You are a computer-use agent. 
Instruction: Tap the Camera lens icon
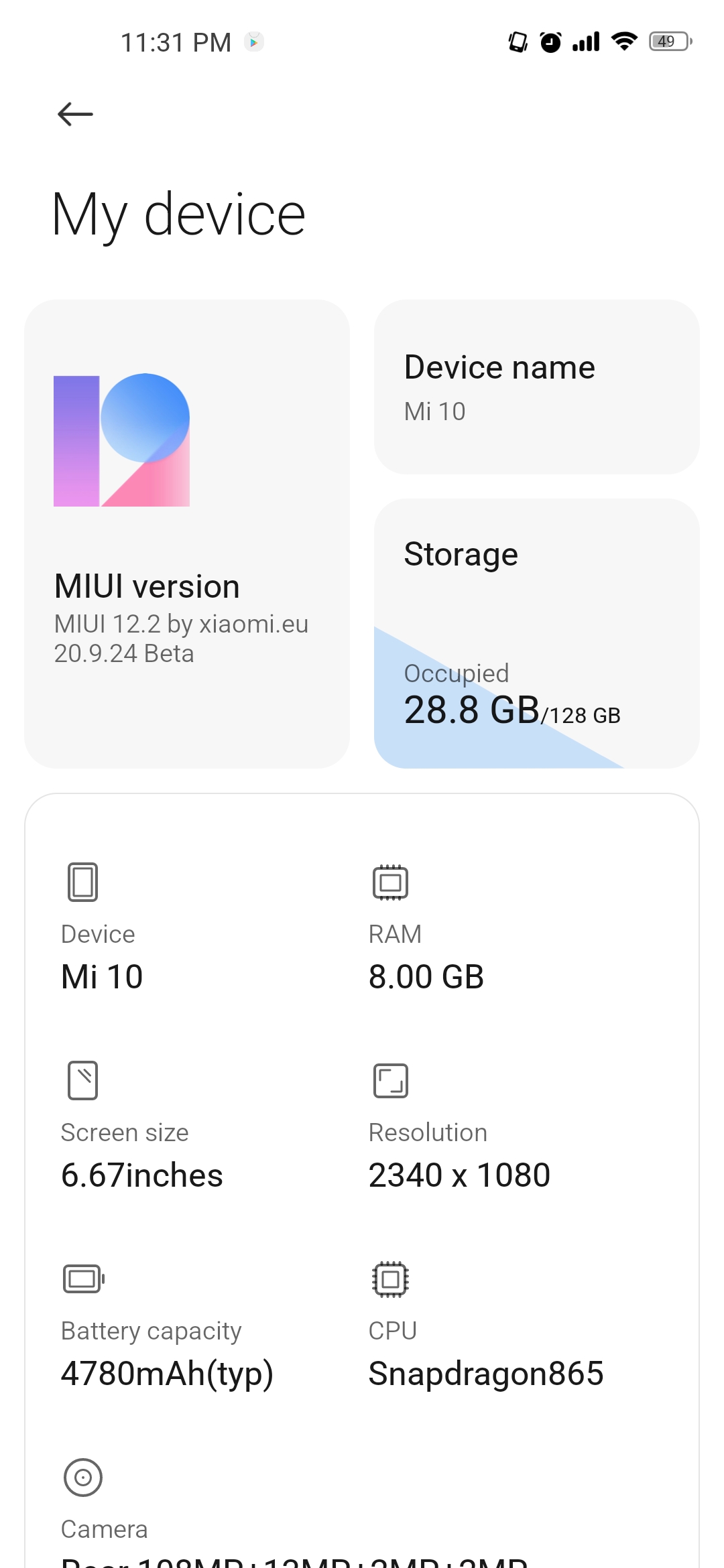(83, 1477)
